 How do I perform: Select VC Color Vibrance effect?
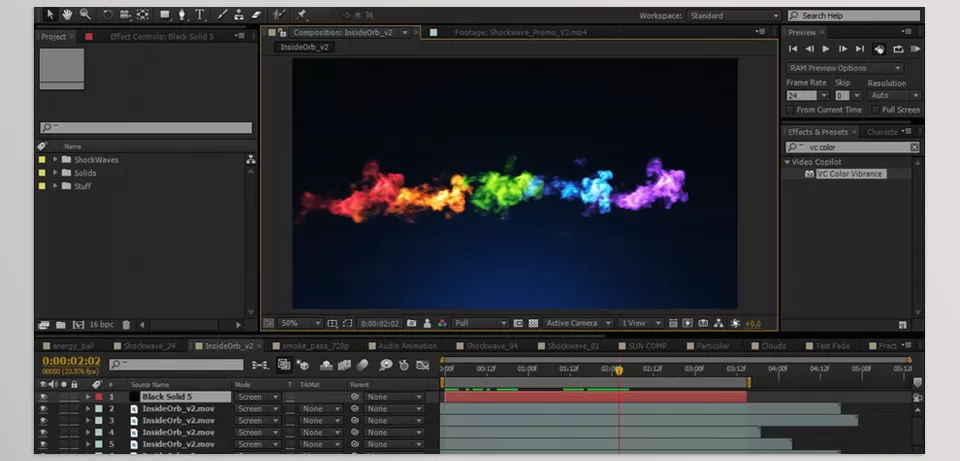[850, 174]
